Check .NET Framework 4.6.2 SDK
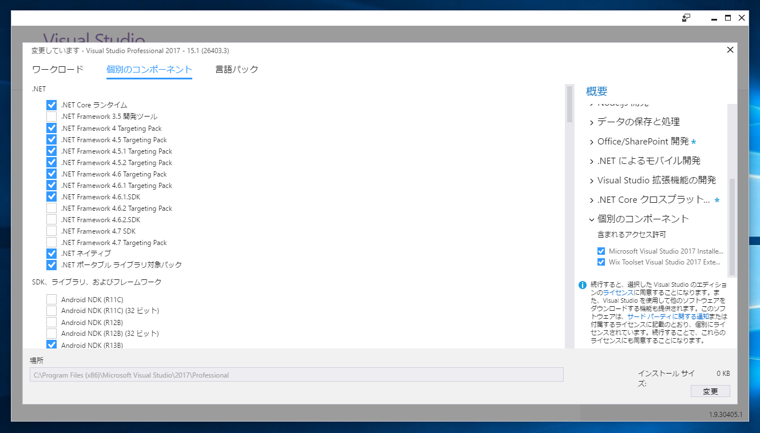Screen dimensions: 760x433 (51, 220)
